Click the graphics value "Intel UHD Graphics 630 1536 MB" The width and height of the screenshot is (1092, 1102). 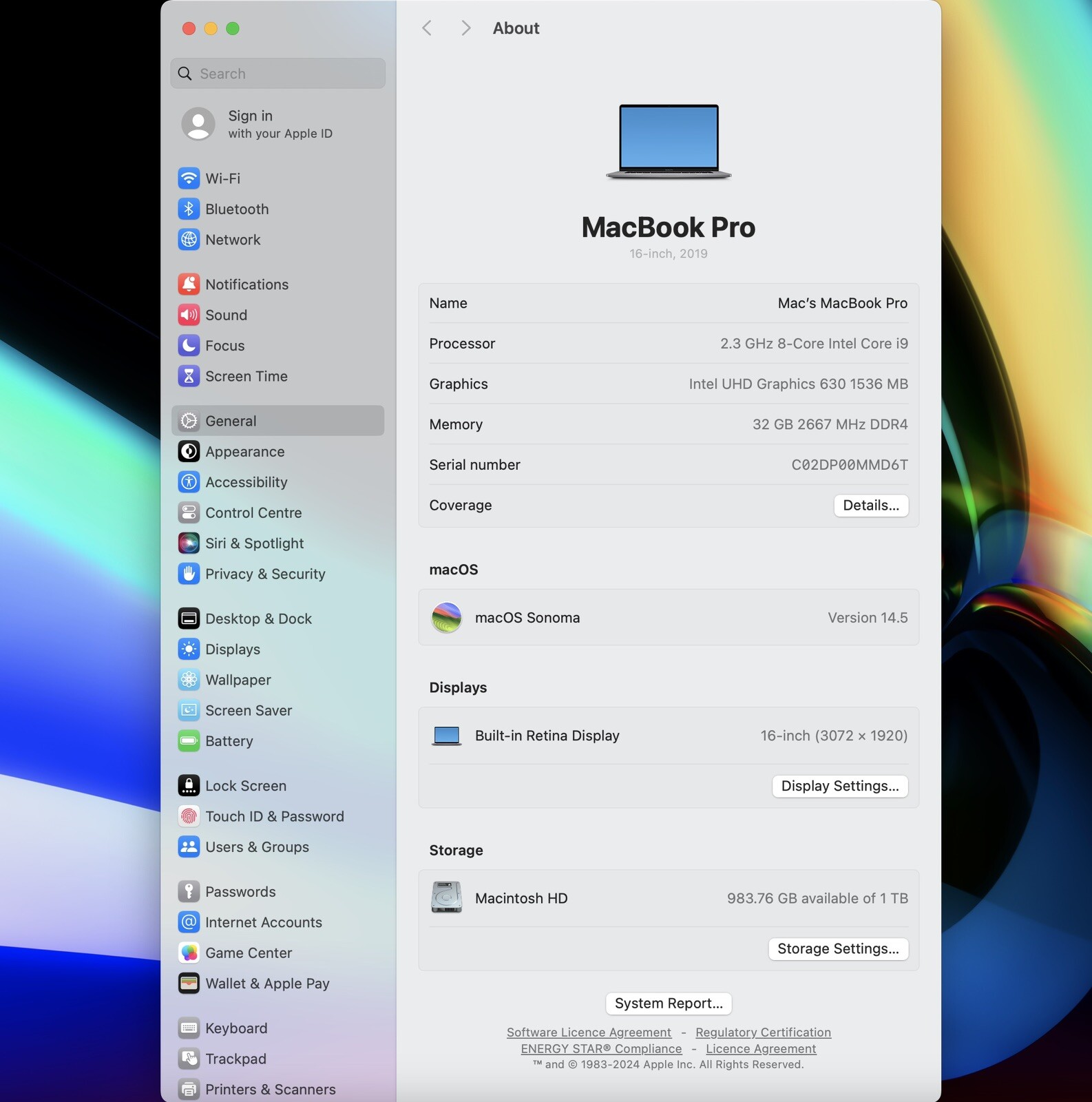(x=798, y=384)
